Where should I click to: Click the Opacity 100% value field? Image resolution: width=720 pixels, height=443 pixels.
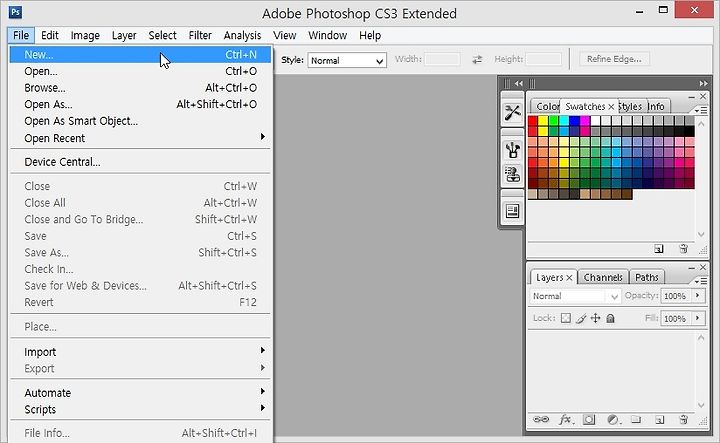[676, 296]
